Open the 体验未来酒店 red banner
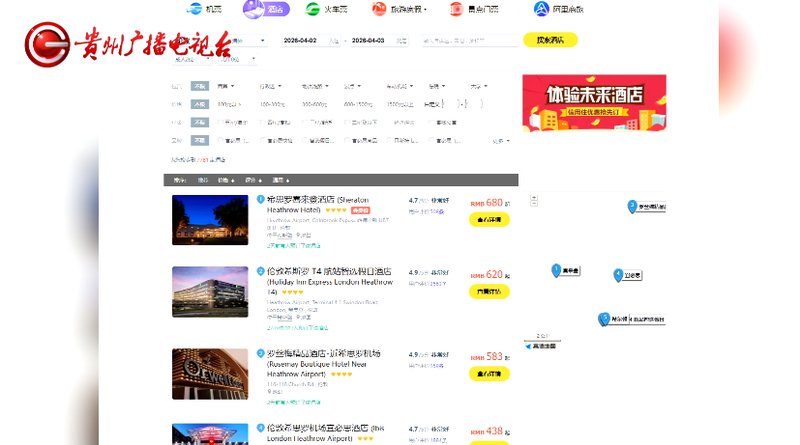Viewport: 800px width, 445px height. (x=594, y=103)
